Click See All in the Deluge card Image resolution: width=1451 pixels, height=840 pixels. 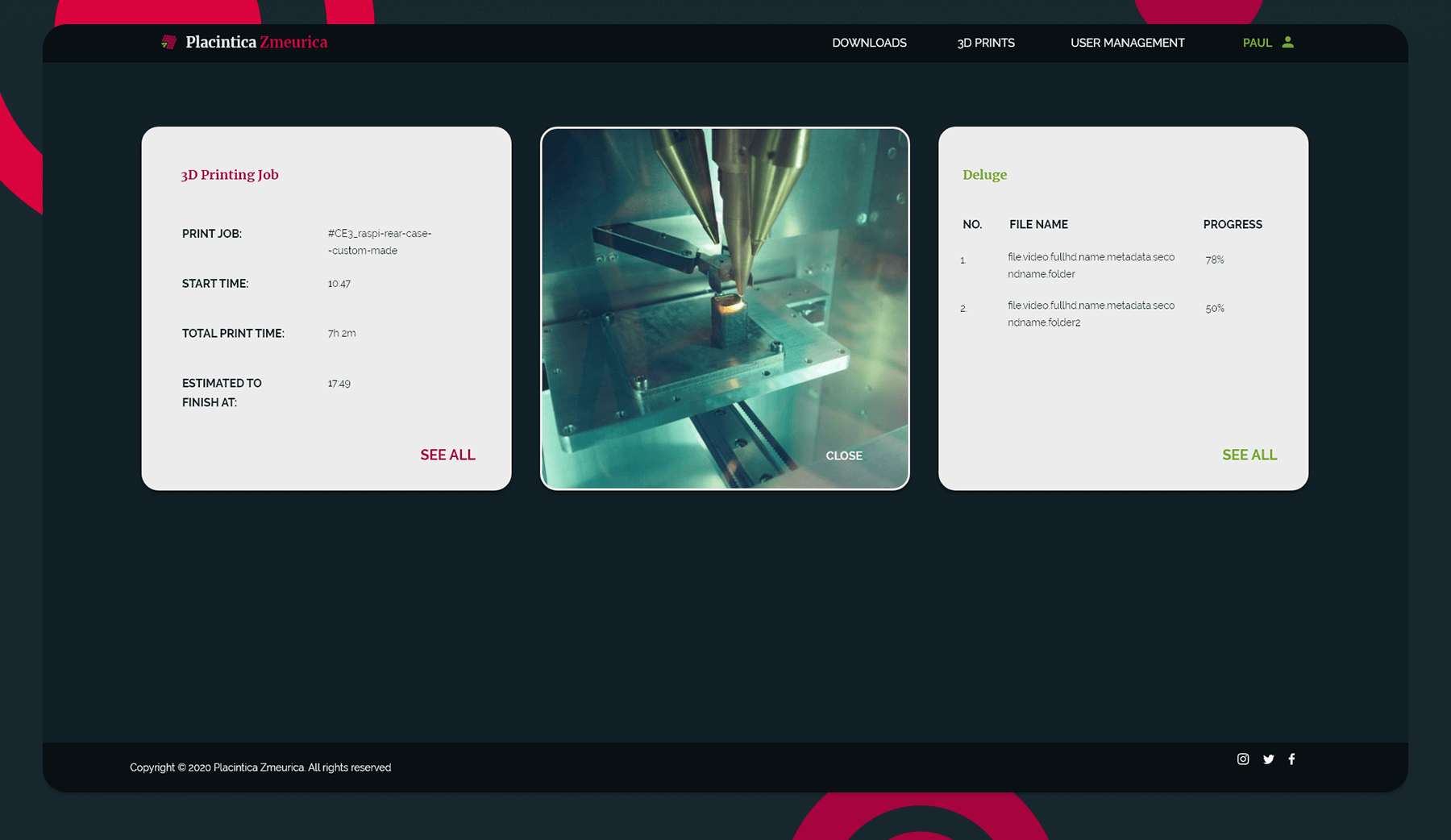click(x=1249, y=455)
